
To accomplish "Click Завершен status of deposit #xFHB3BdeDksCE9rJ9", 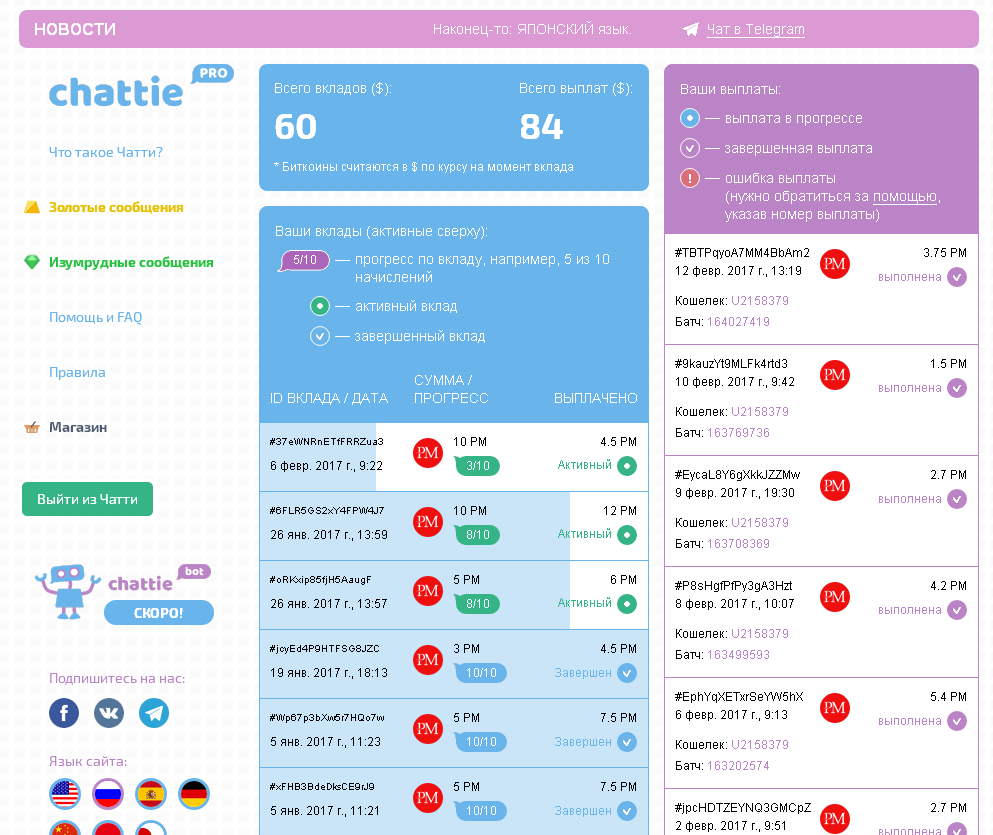I will [583, 811].
